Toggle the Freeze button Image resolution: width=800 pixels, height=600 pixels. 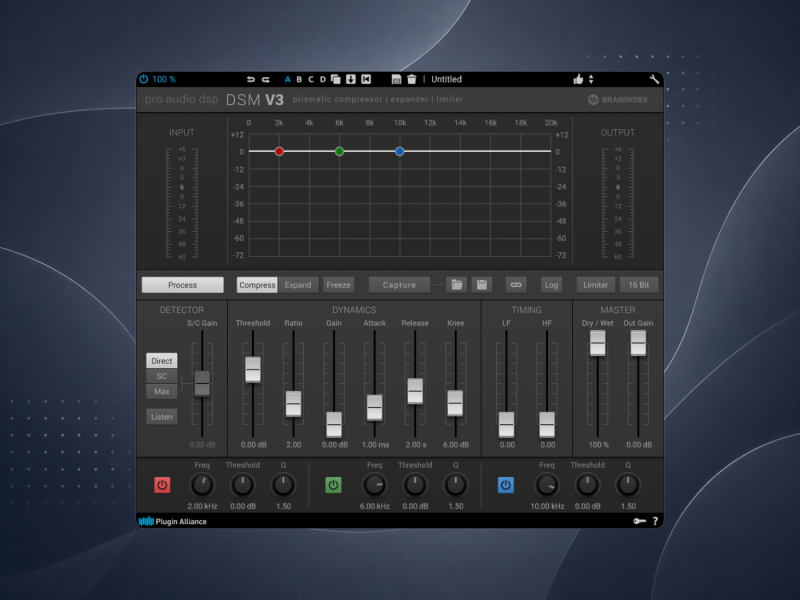[338, 285]
